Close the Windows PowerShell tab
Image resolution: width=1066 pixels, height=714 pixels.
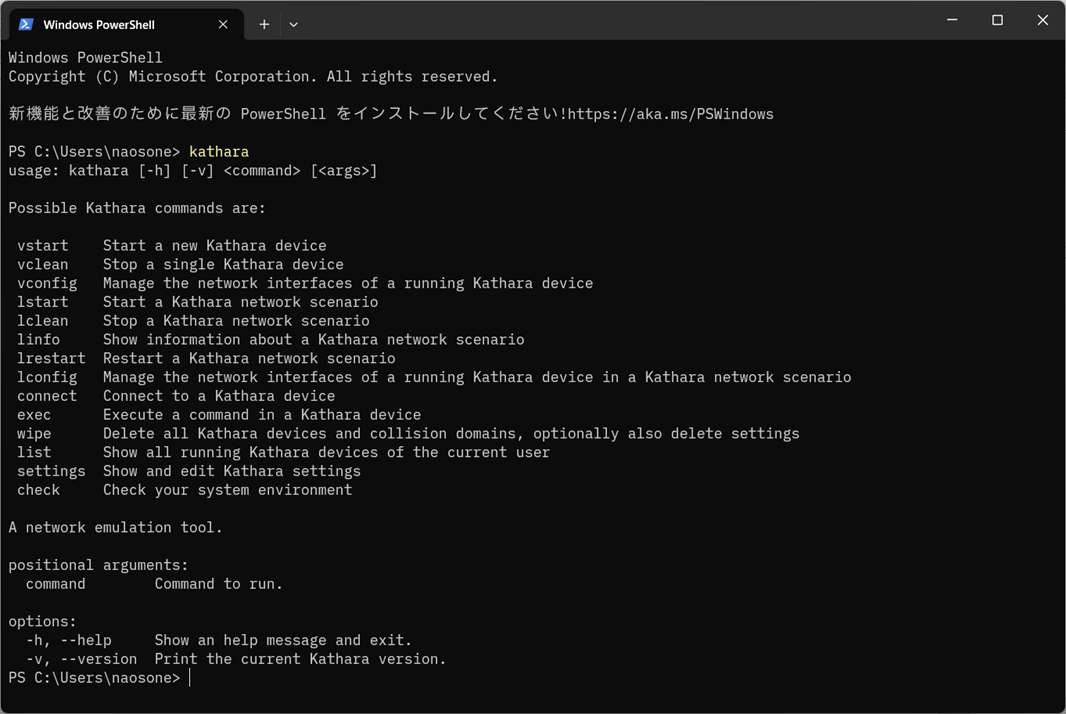click(x=223, y=24)
